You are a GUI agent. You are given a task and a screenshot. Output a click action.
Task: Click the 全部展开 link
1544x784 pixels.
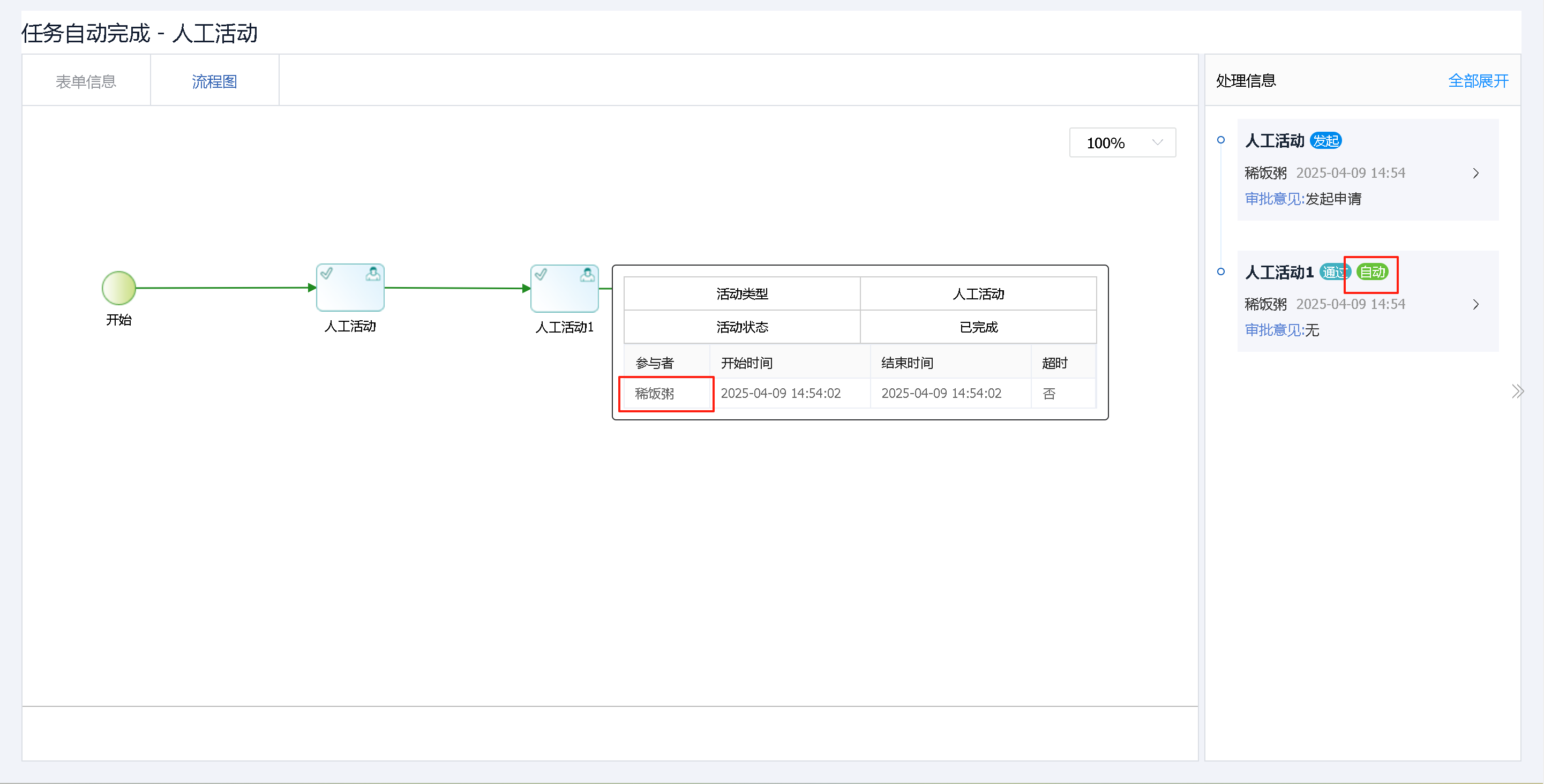click(1478, 81)
